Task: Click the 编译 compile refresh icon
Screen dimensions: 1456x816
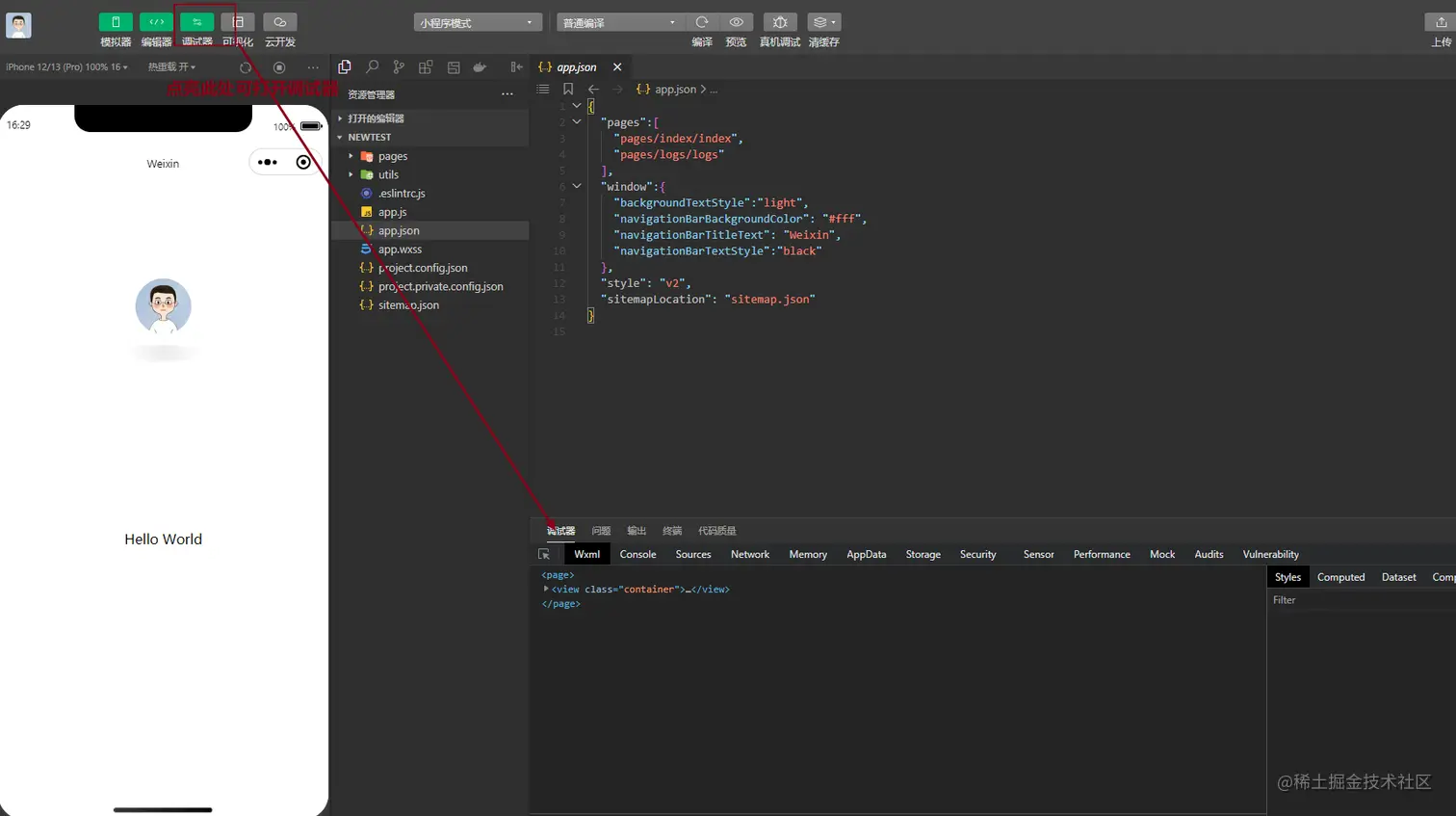Action: tap(702, 22)
